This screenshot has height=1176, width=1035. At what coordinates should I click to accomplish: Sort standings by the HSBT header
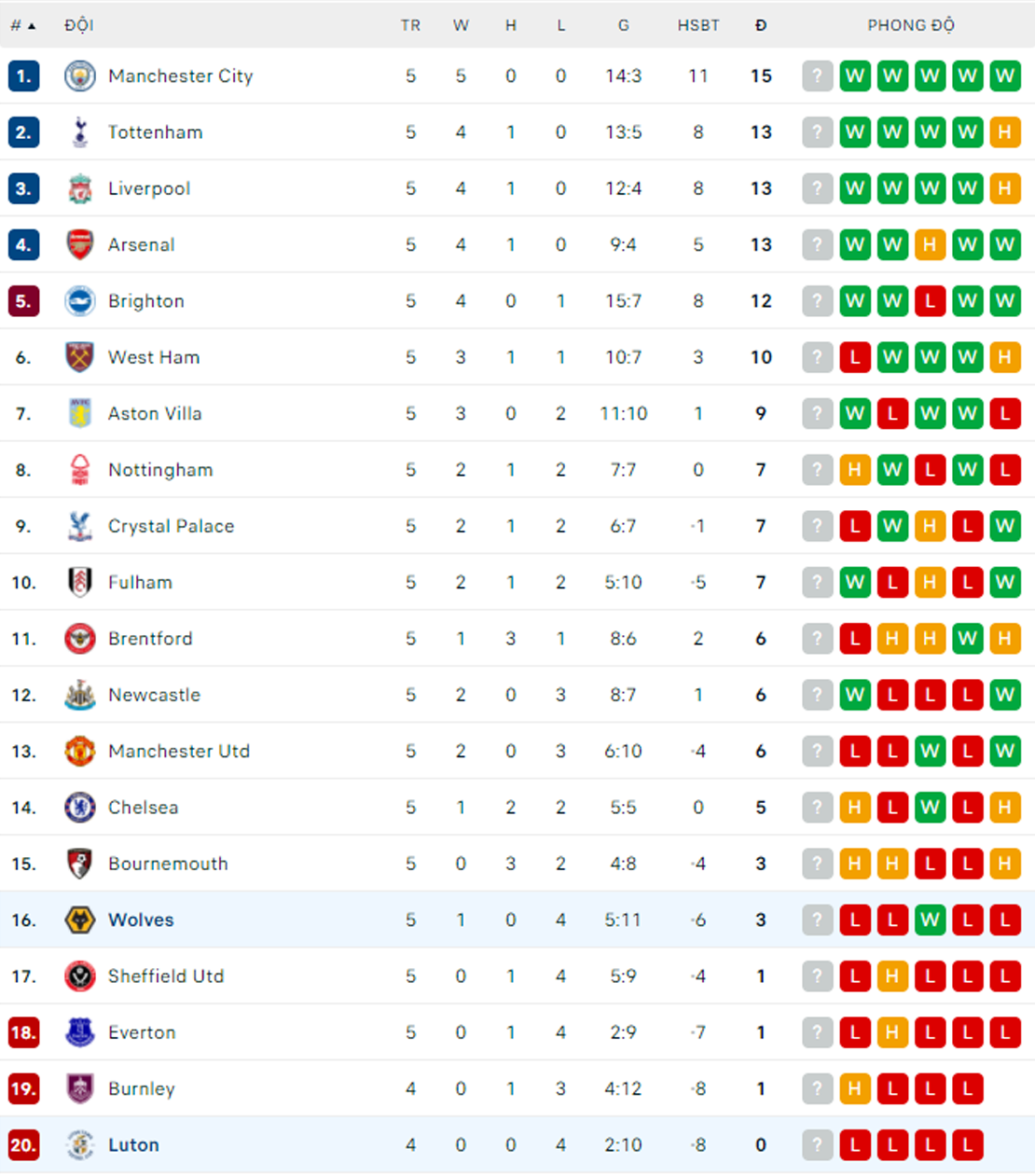[698, 25]
